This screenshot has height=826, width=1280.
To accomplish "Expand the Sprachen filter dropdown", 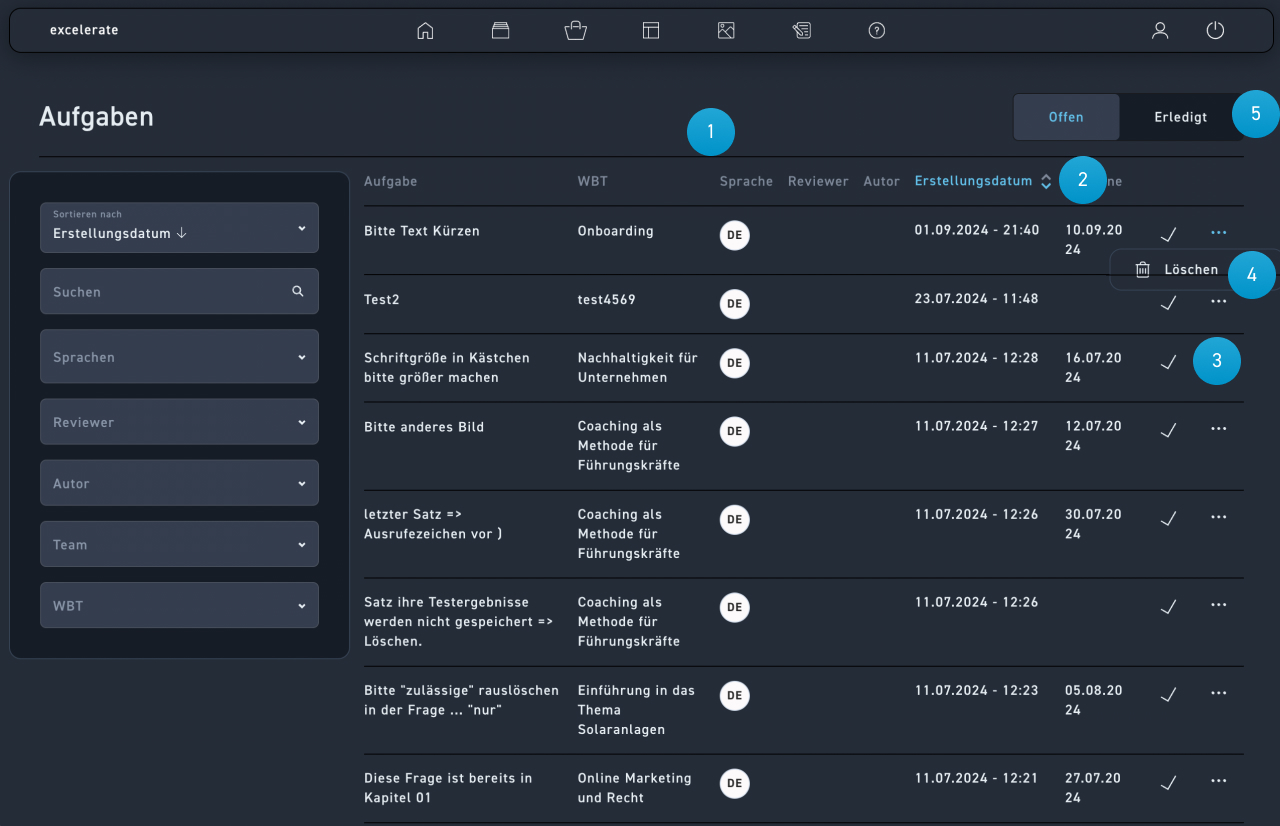I will [179, 357].
